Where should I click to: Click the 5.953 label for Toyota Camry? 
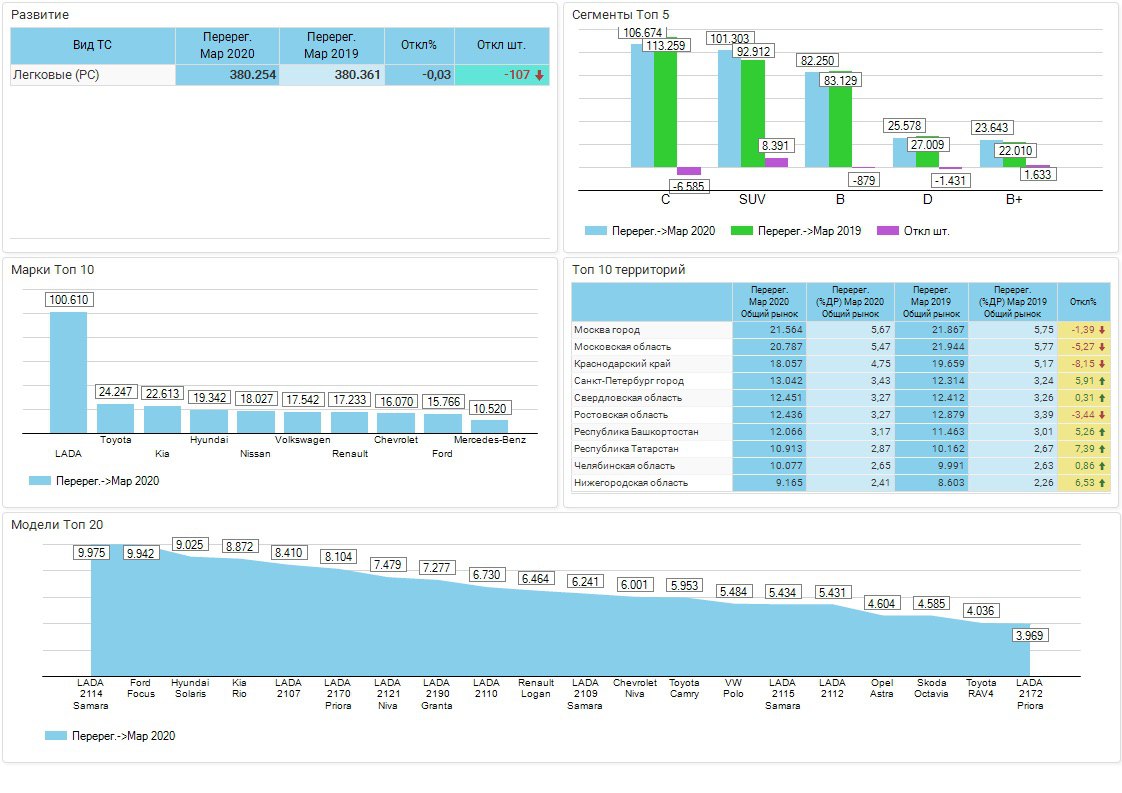684,585
